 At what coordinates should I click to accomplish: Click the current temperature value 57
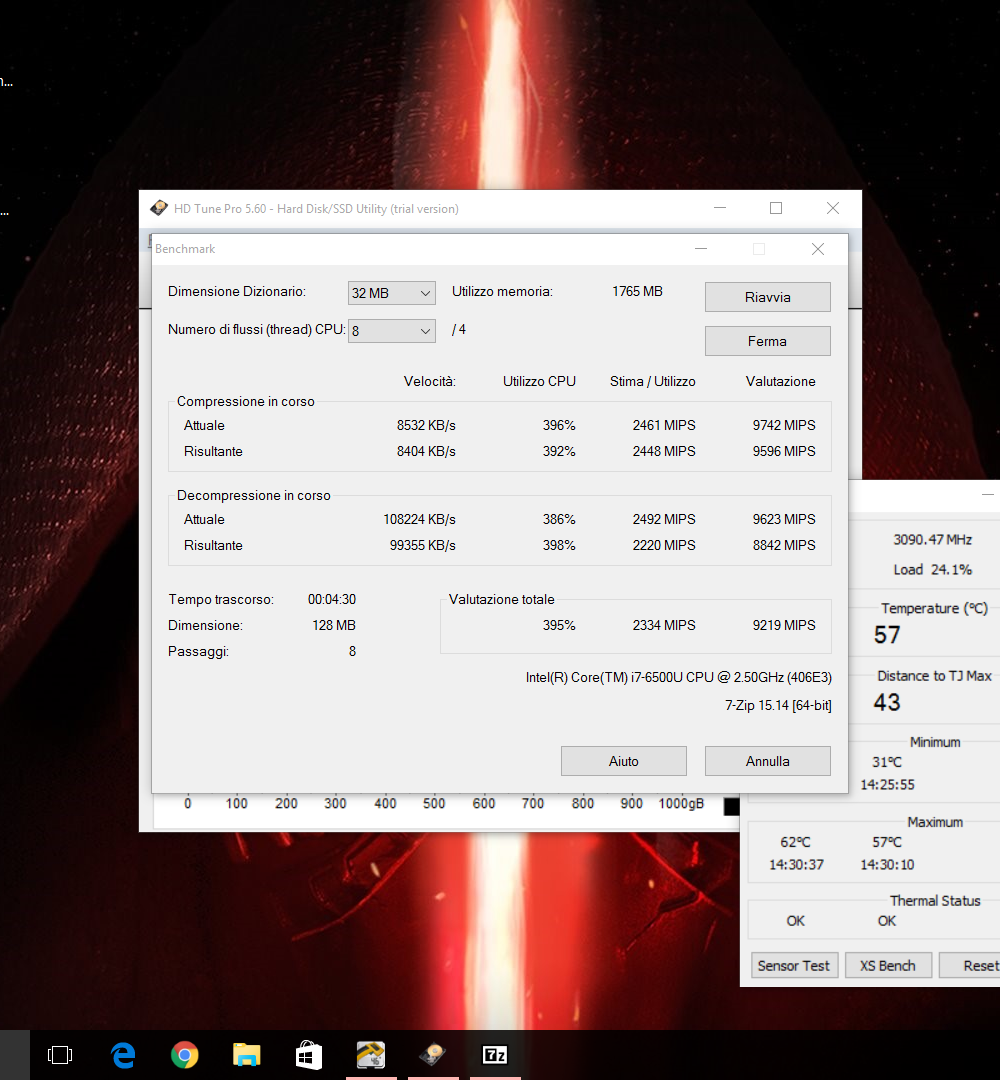[x=887, y=635]
